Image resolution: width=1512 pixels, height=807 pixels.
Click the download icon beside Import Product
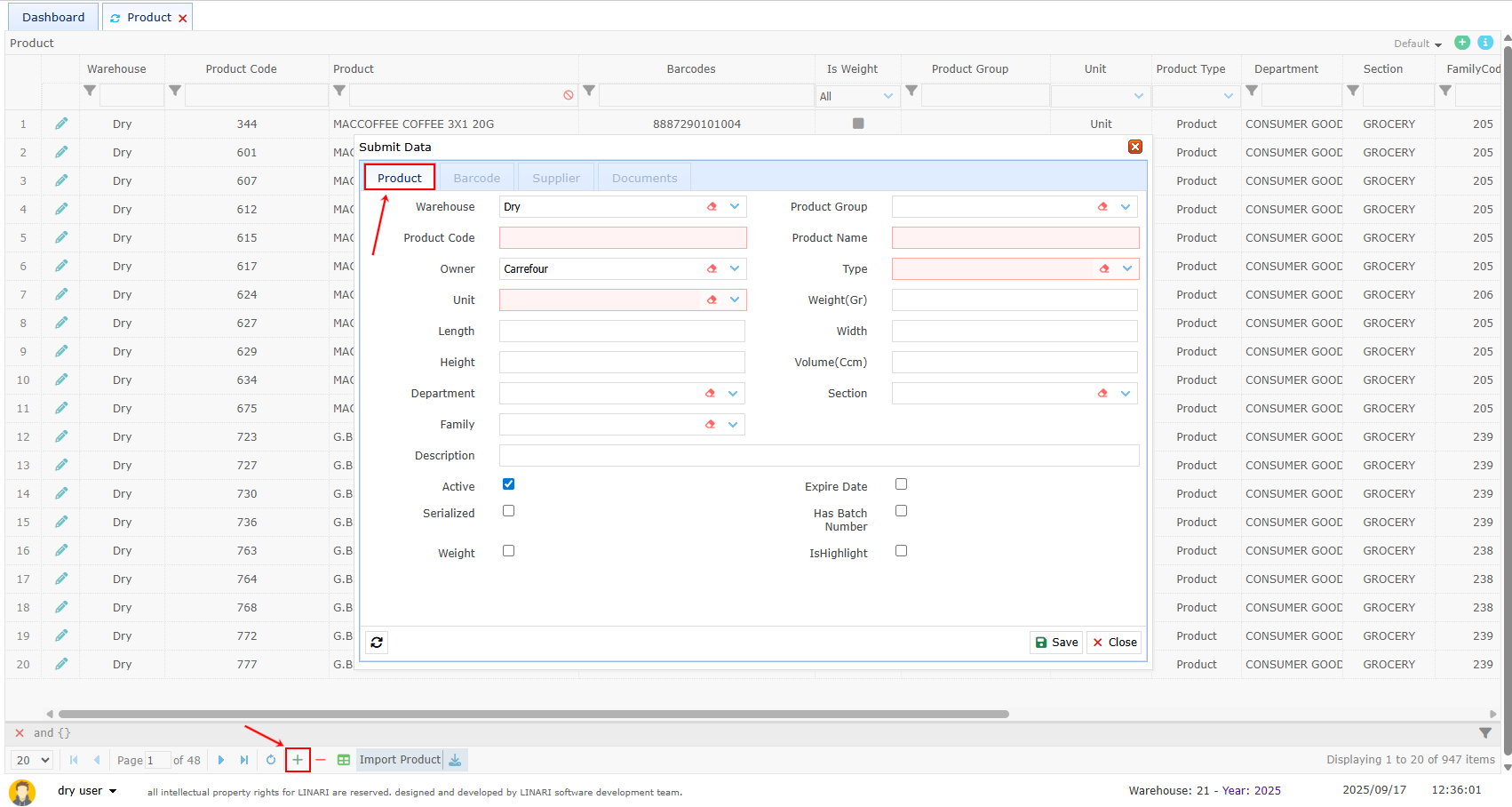(x=455, y=760)
